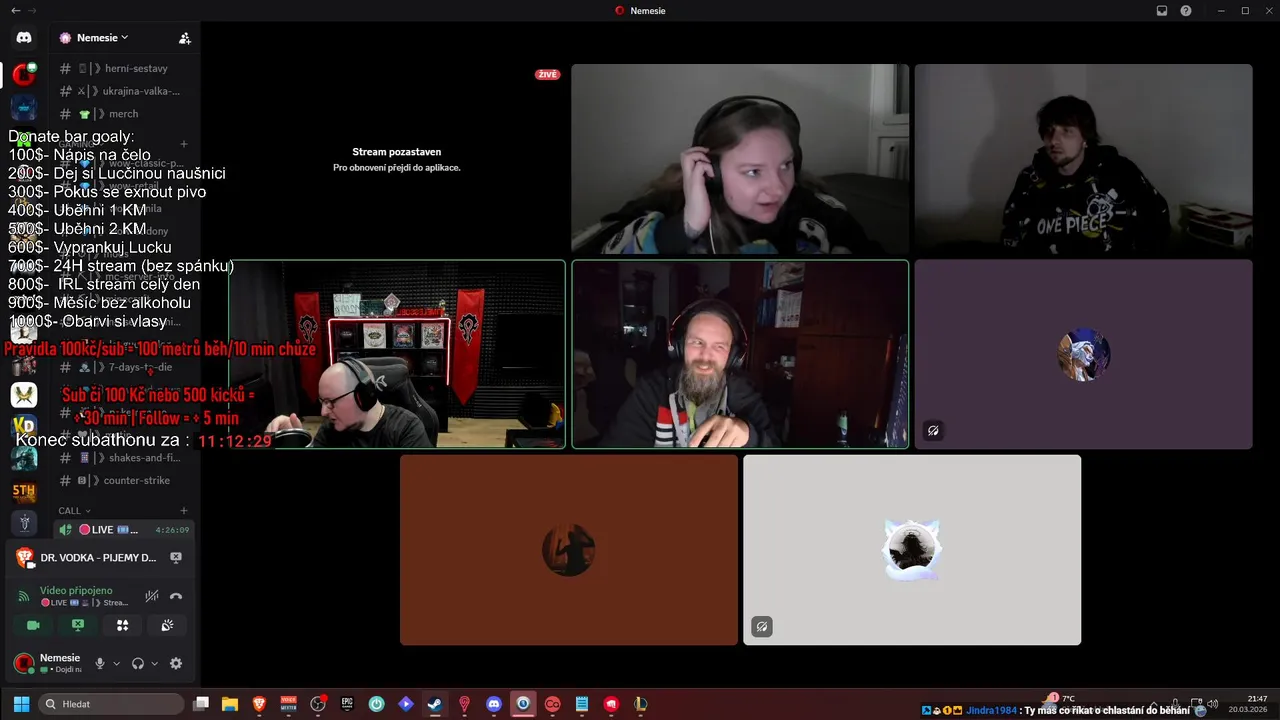Toggle the camera button
This screenshot has width=1280, height=720.
pos(33,625)
